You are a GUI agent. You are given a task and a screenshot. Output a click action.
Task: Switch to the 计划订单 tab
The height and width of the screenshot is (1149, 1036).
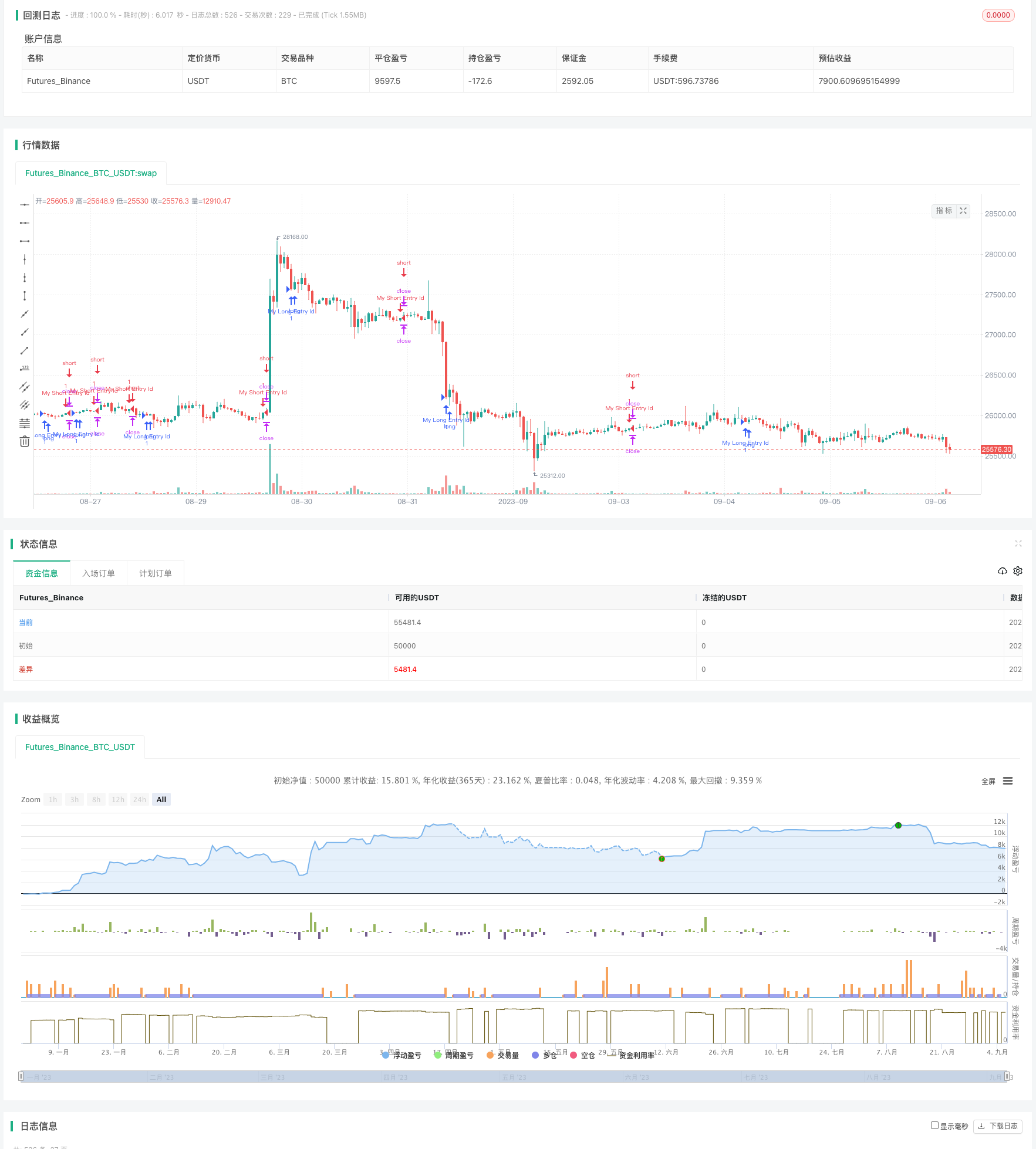click(x=156, y=573)
